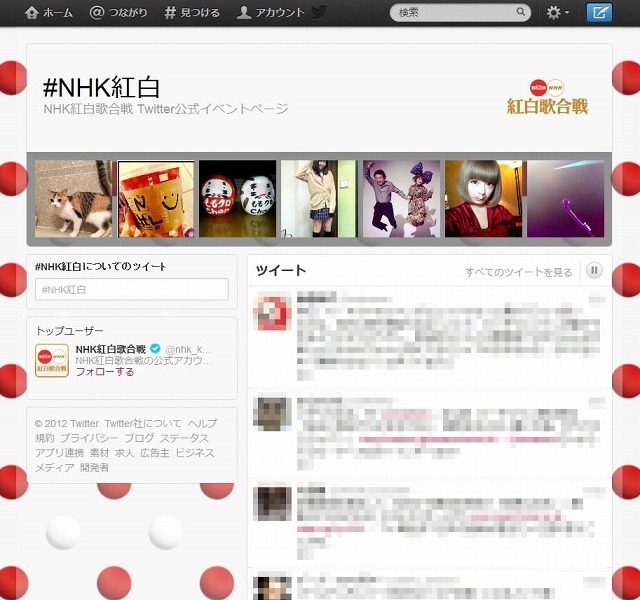
Task: Open the settings gear dropdown
Action: [558, 13]
